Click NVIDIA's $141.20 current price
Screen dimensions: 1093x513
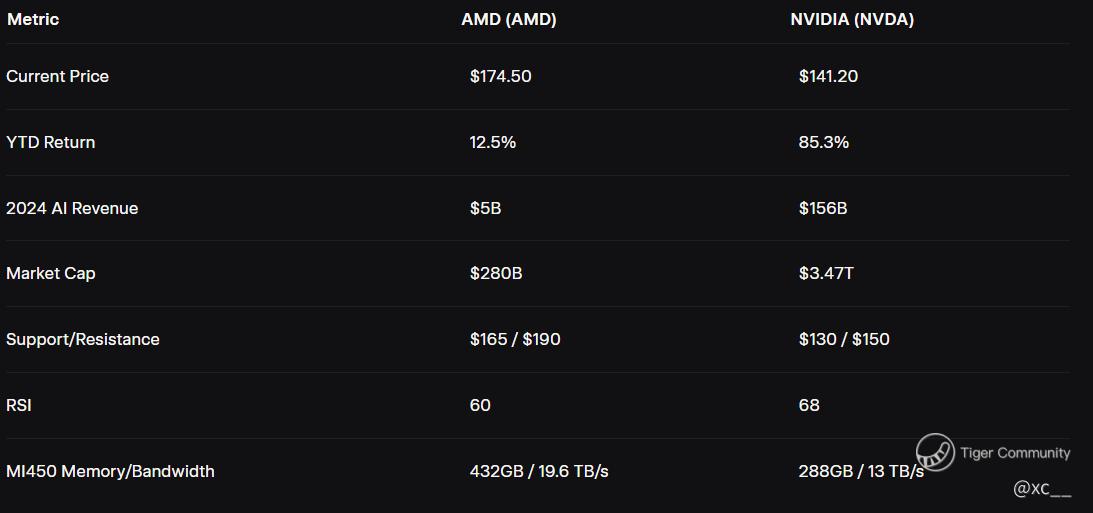(828, 76)
